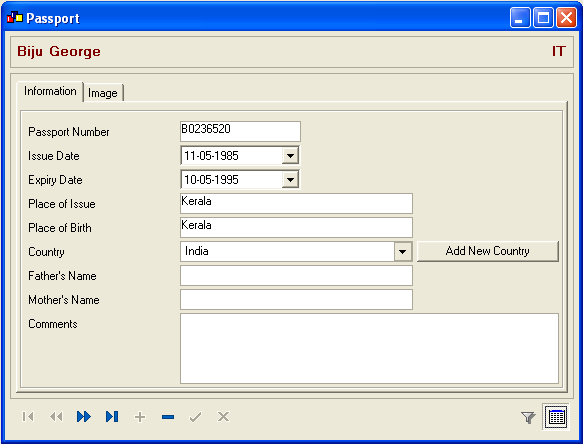Expand the Country combo box arrow
The image size is (583, 444).
coord(402,251)
